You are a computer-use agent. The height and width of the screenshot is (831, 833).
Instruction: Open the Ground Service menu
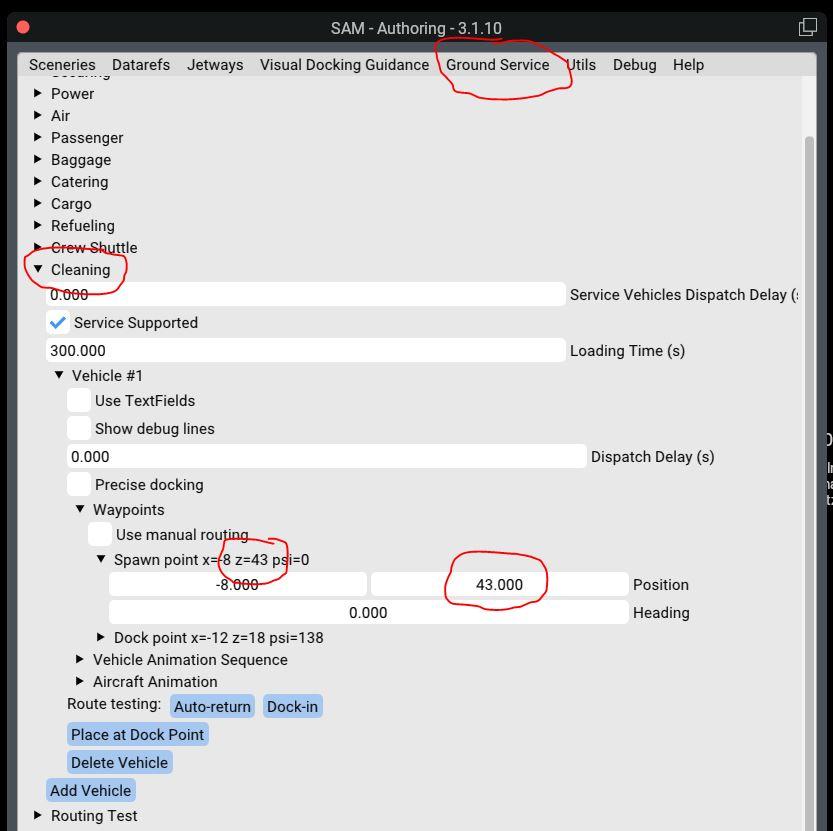tap(497, 65)
